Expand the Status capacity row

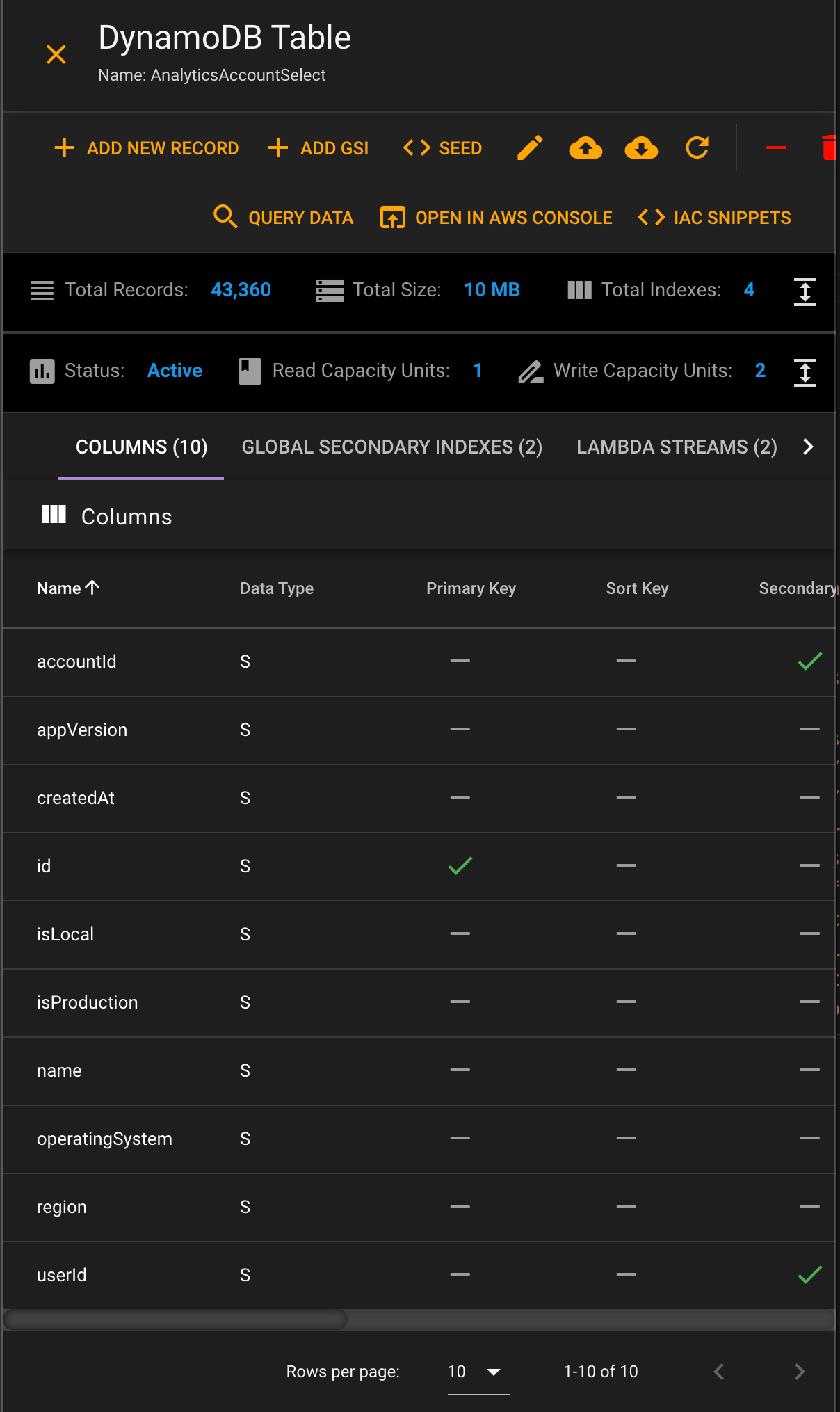805,372
